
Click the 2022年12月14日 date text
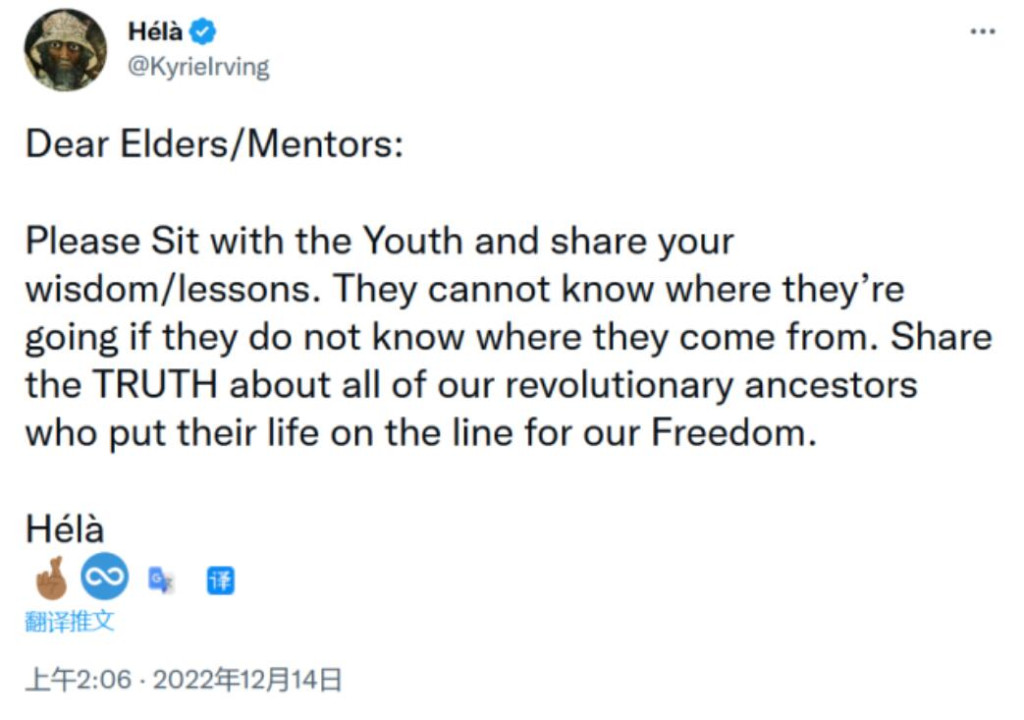248,679
